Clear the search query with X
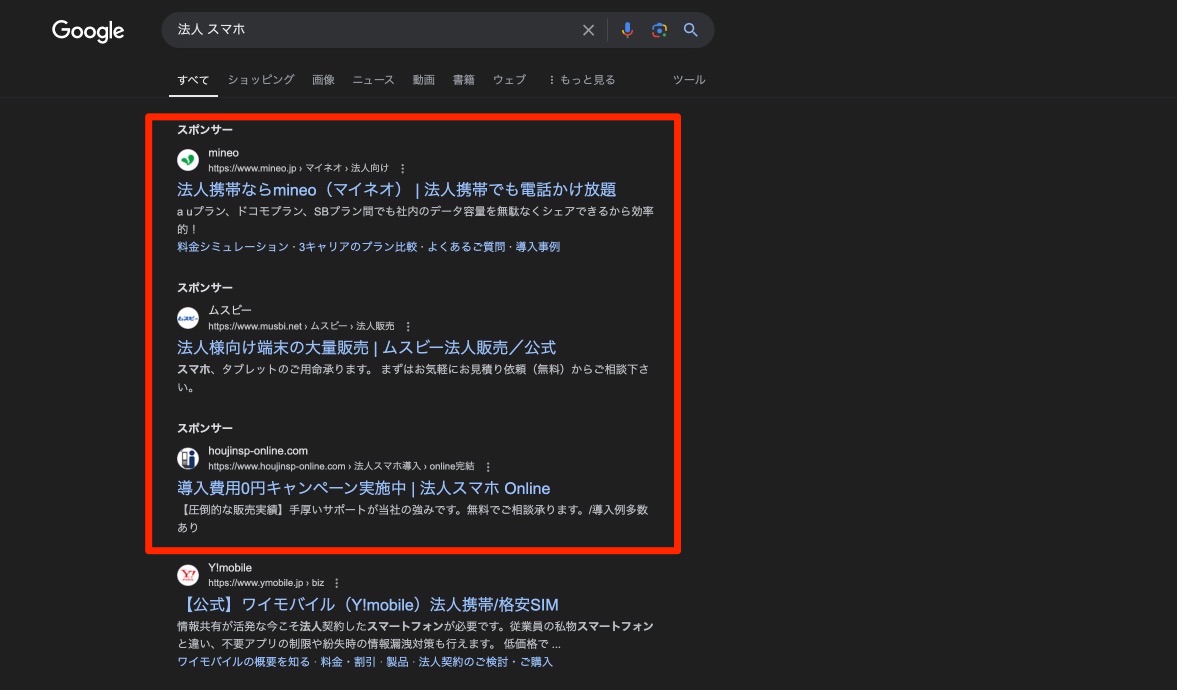This screenshot has height=690, width=1177. coord(588,30)
